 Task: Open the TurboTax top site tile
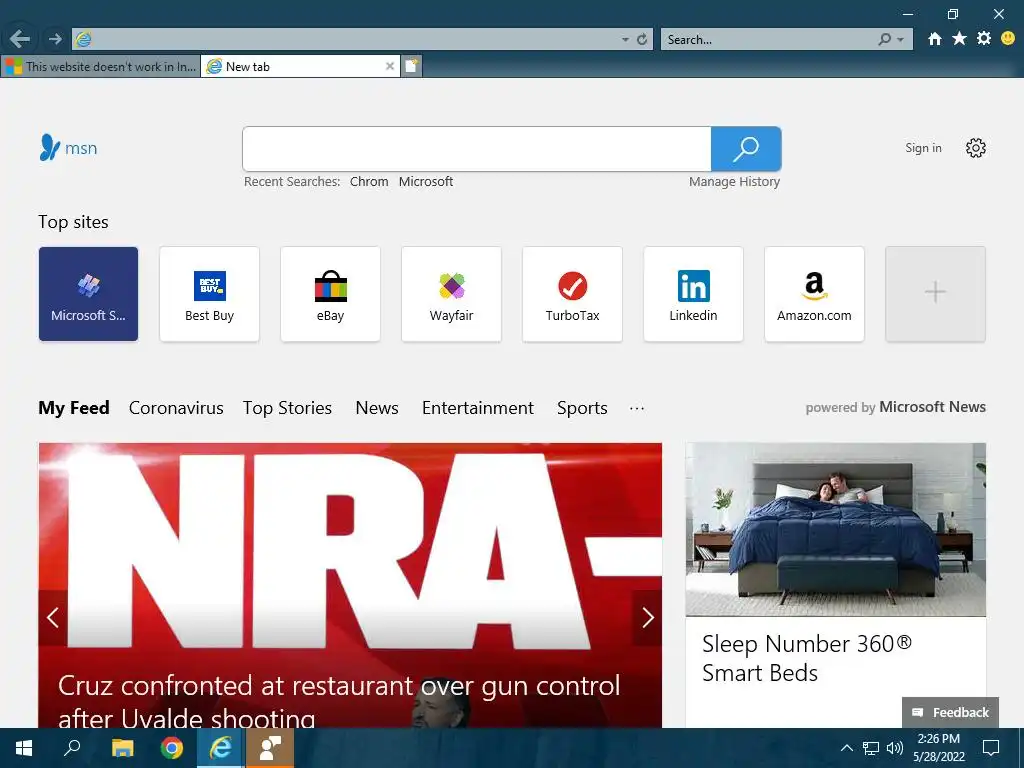pyautogui.click(x=572, y=294)
